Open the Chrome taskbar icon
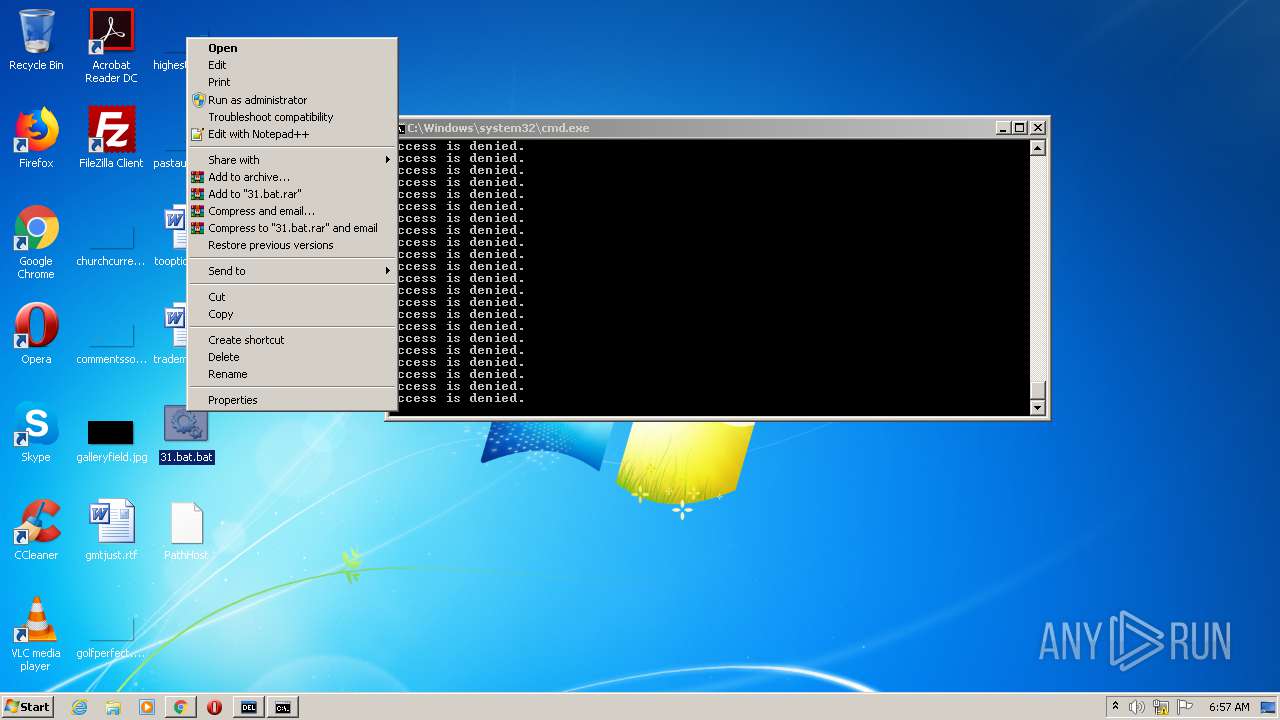This screenshot has width=1280, height=720. click(180, 707)
